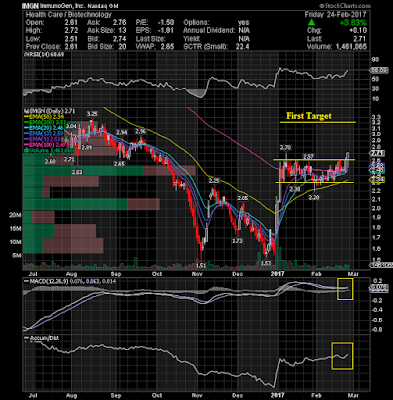Click the 1.51 November low price label
The image size is (393, 400).
tap(201, 265)
